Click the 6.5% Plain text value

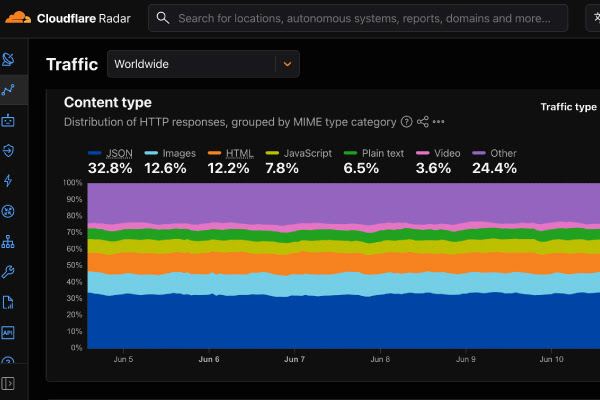[x=361, y=168]
